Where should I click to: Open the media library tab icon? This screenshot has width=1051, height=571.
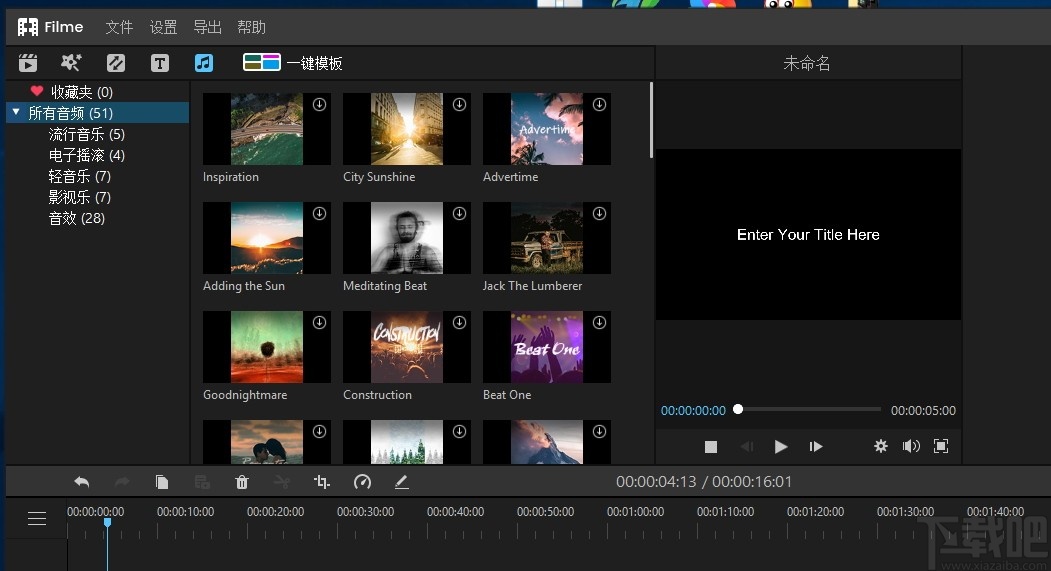coord(28,63)
